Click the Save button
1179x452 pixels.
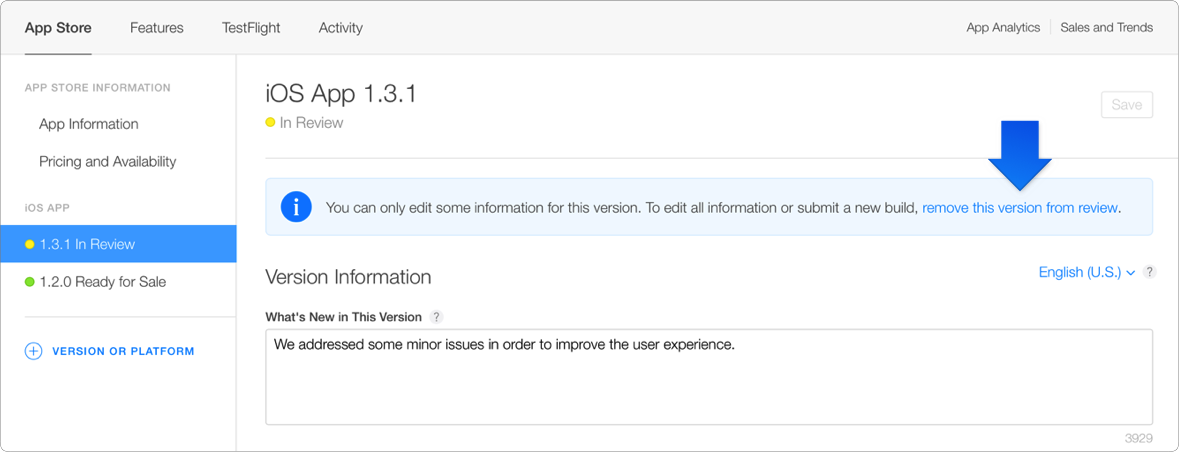1126,105
